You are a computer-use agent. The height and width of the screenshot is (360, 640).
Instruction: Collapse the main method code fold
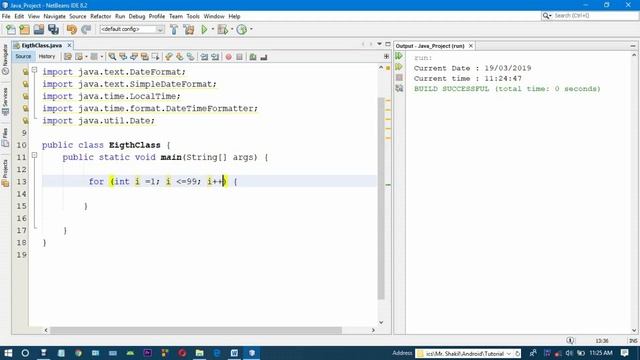tap(34, 155)
